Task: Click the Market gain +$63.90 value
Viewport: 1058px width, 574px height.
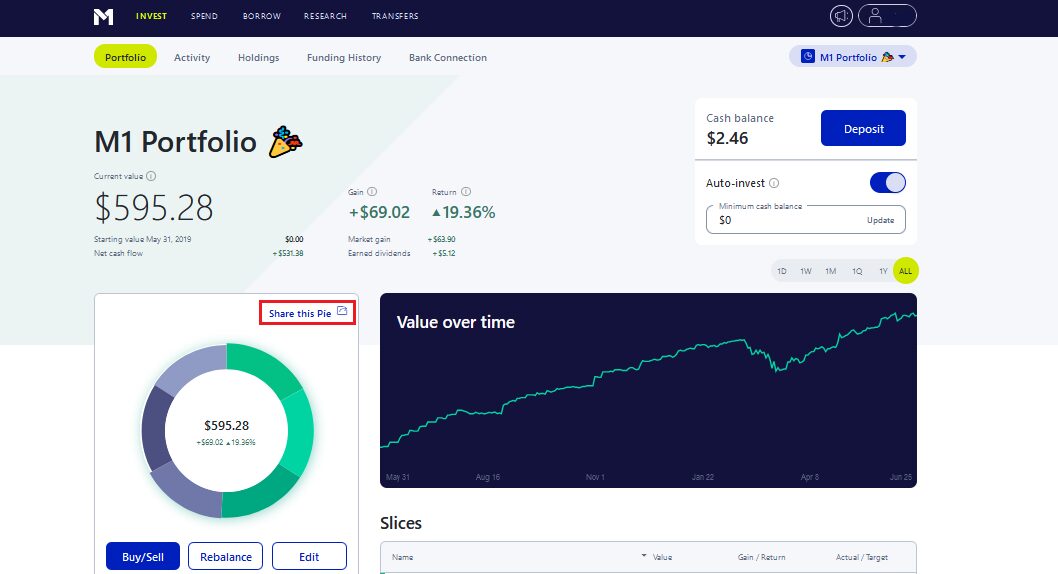Action: tap(441, 239)
